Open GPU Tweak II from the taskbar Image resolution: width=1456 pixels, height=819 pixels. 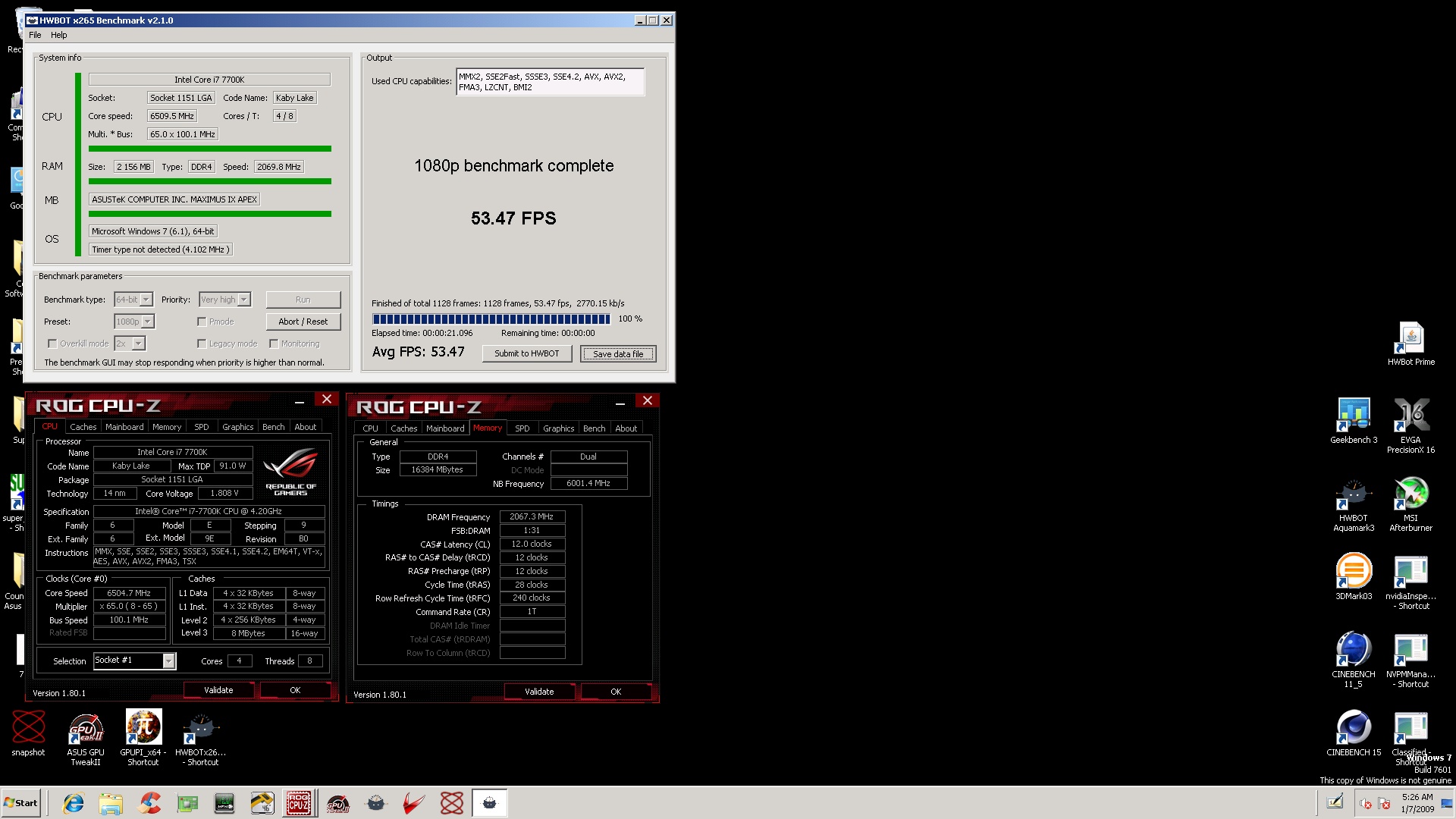click(338, 803)
